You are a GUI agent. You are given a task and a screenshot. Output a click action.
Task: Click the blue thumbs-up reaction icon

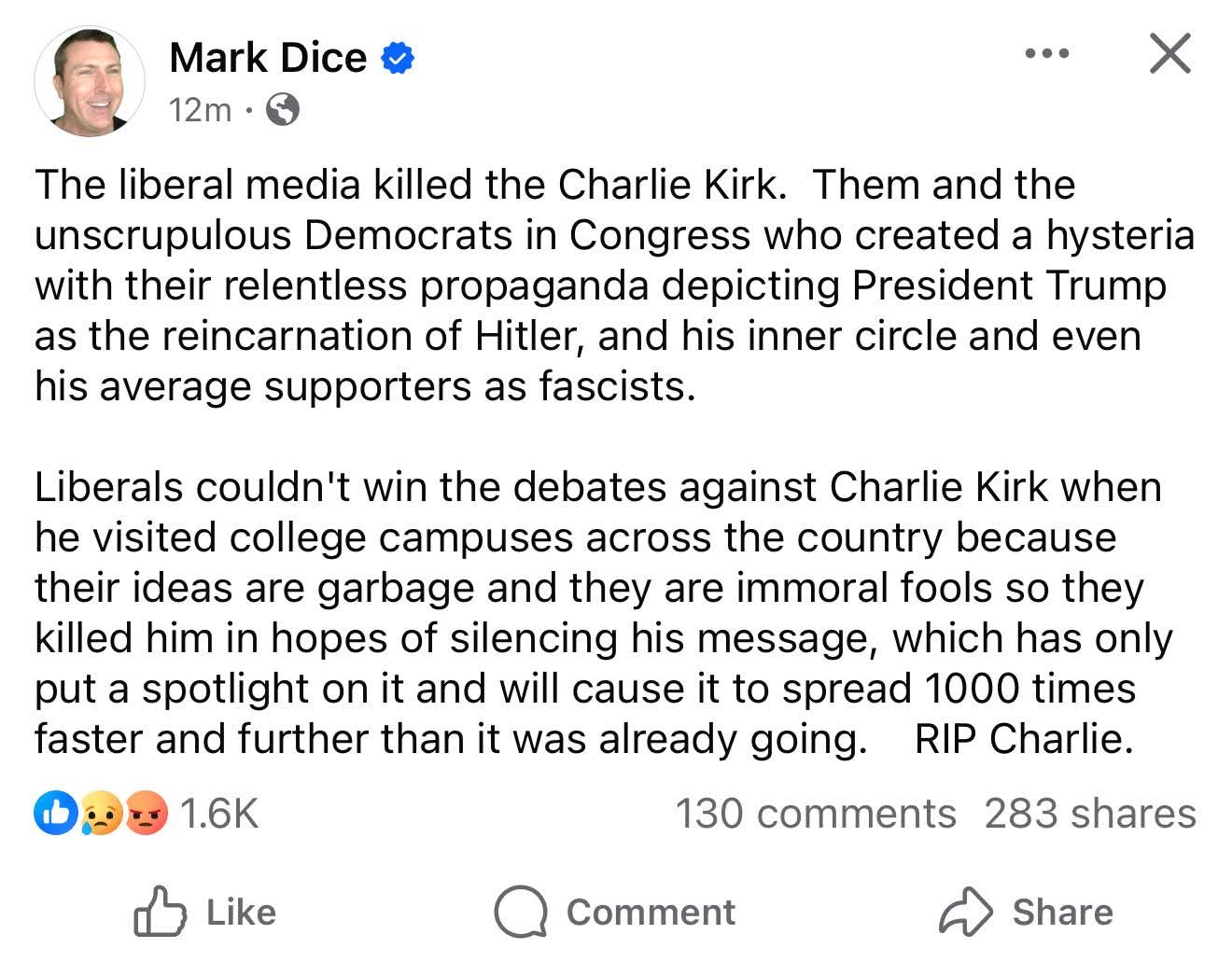click(53, 813)
